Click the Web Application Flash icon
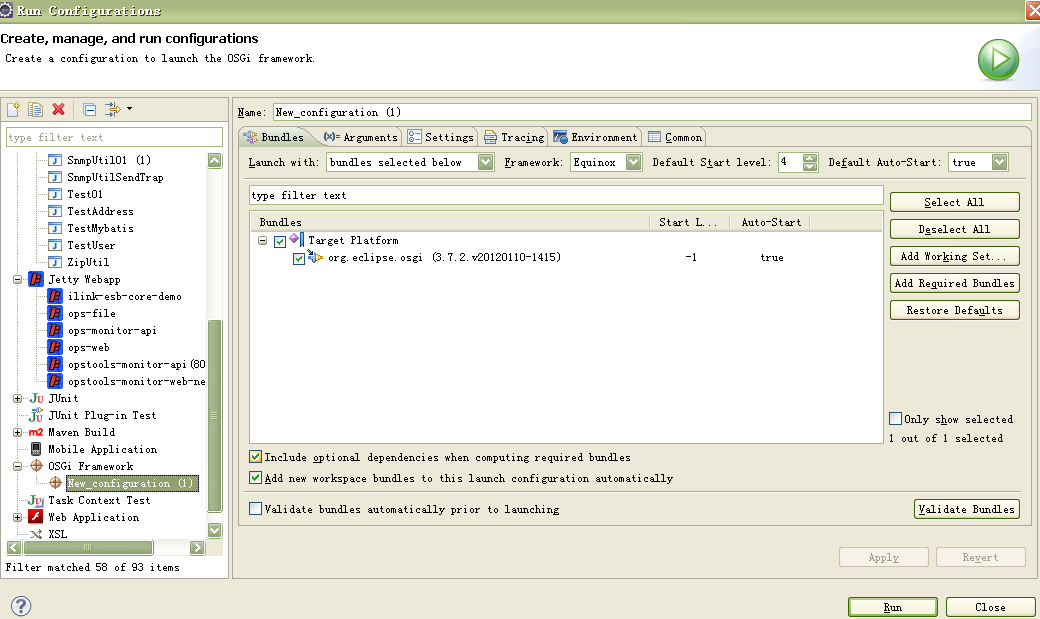The height and width of the screenshot is (619, 1040). coord(36,517)
